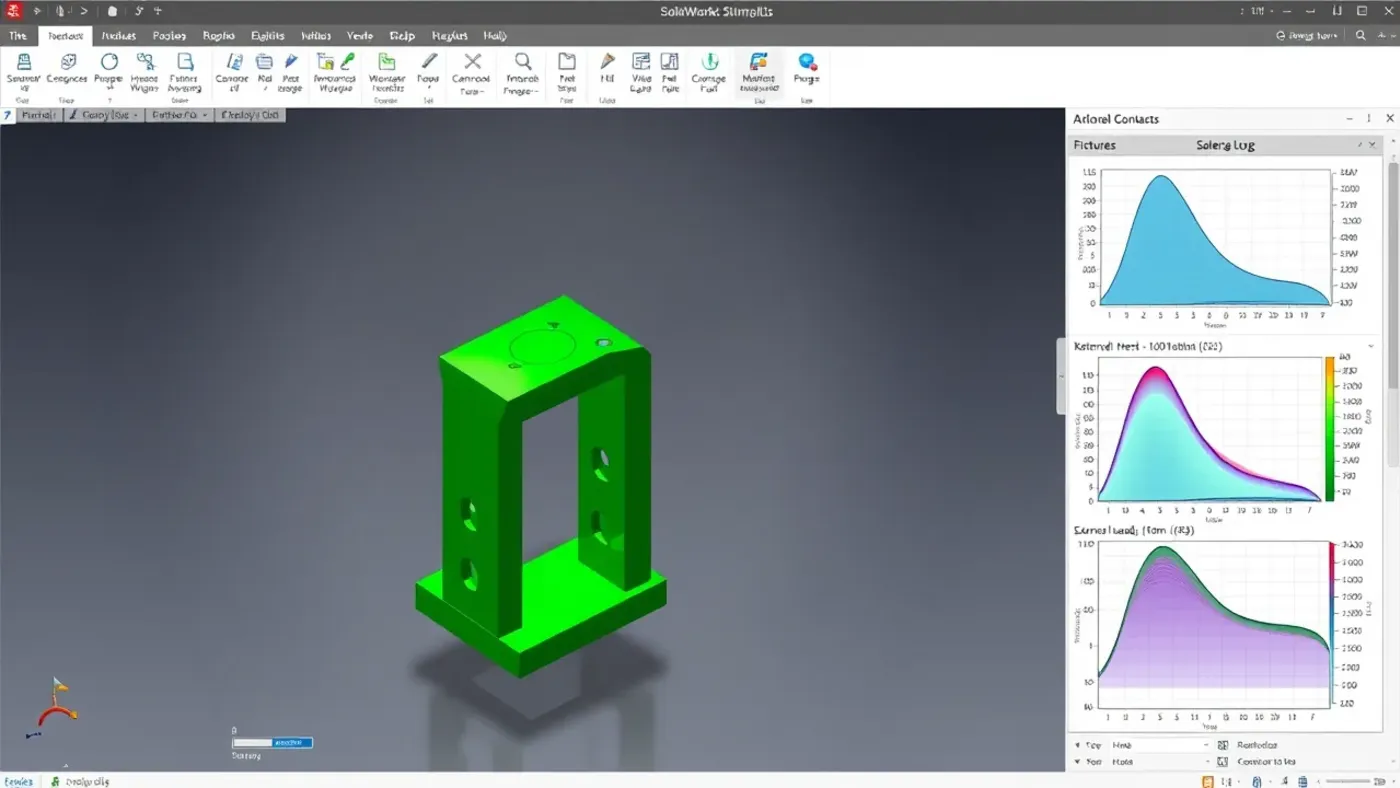Click the side panel vertical scrollbar
This screenshot has height=788, width=1400.
pos(1393,275)
